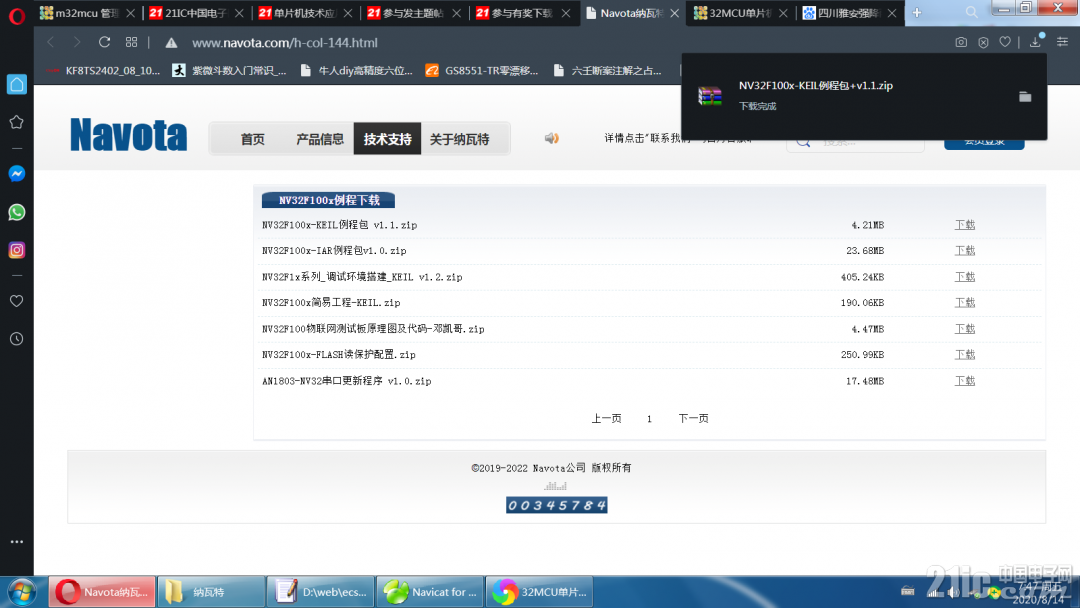This screenshot has height=608, width=1080.
Task: Open personal news heart in sidebar
Action: [x=17, y=301]
